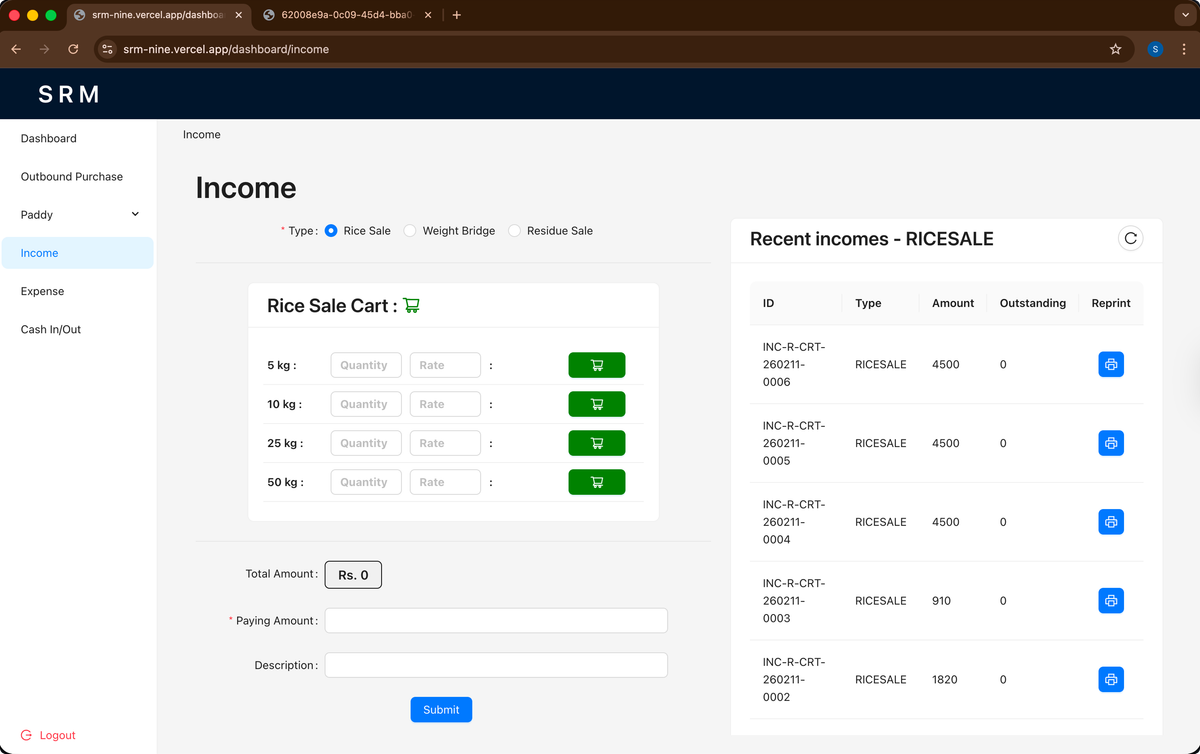Focus the 10 kg Rate field
The image size is (1200, 754).
[445, 404]
